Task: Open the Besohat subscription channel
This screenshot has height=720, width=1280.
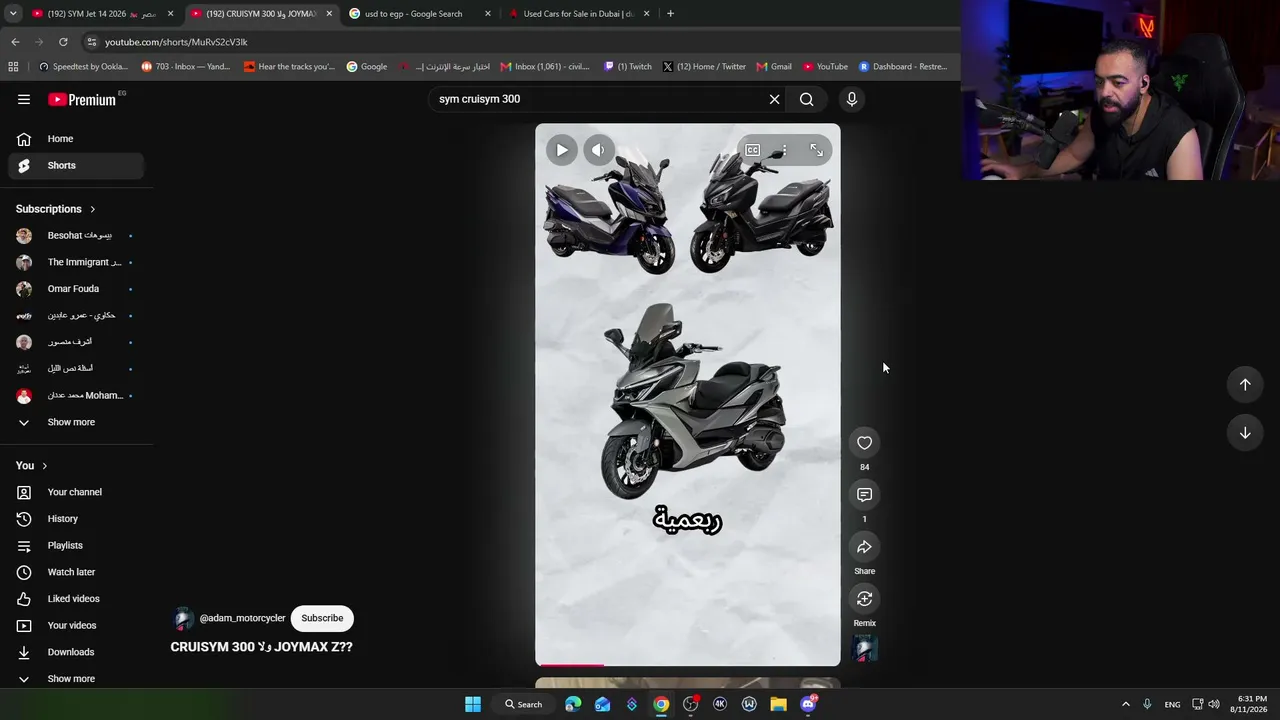Action: (x=76, y=236)
